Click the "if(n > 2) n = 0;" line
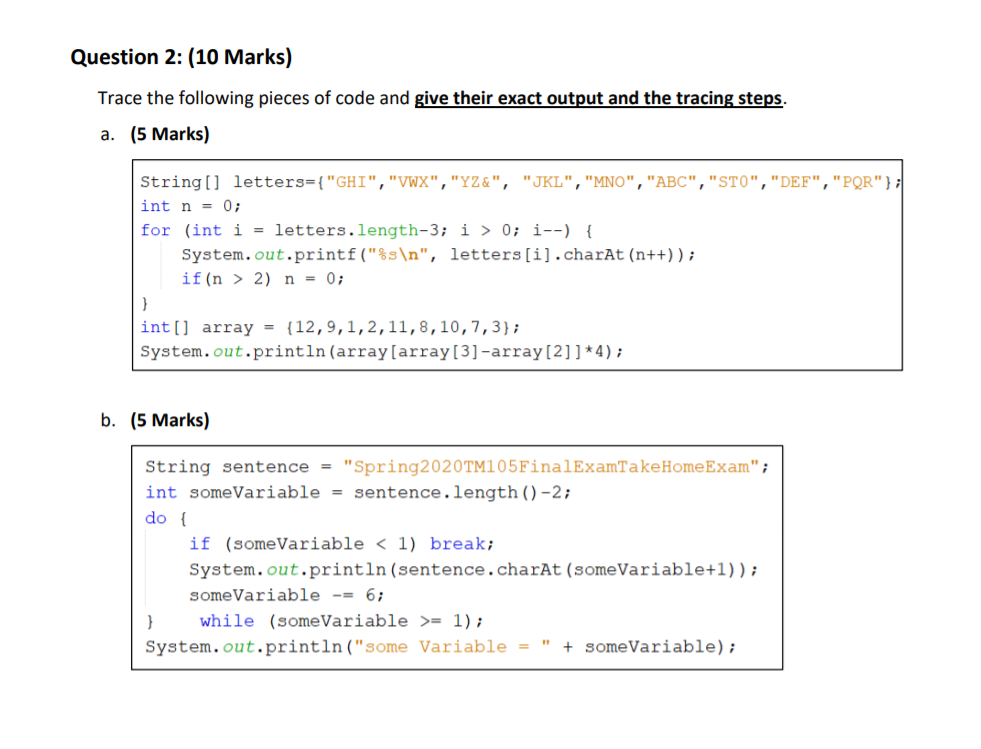The image size is (981, 749). tap(263, 278)
